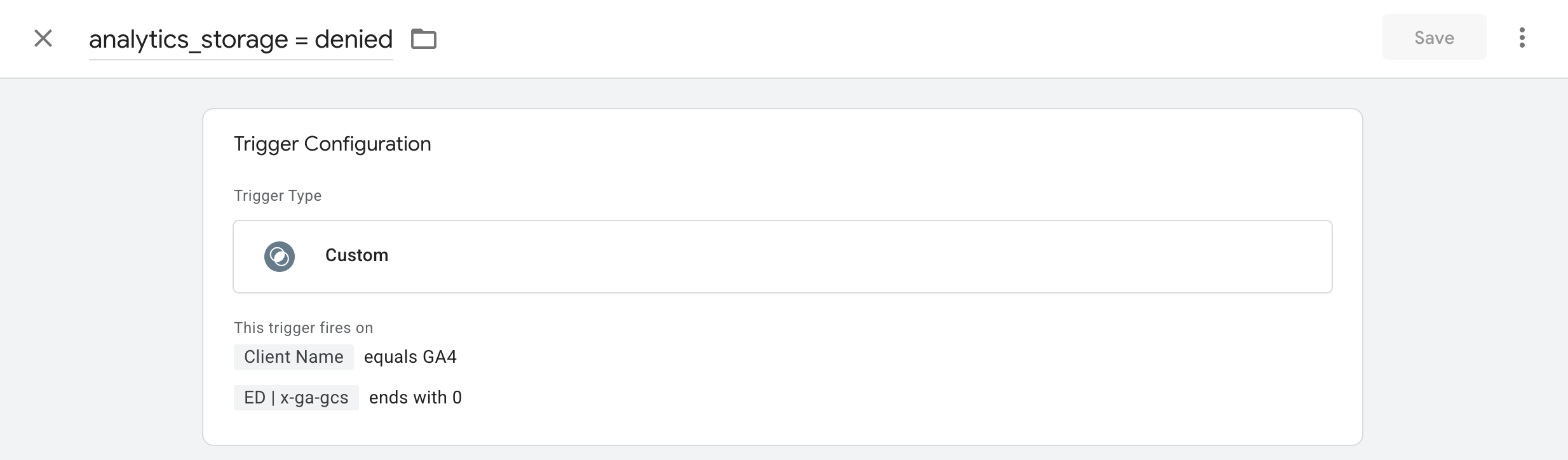Image resolution: width=1568 pixels, height=460 pixels.
Task: Click the "equals GA4" condition text
Action: [x=410, y=357]
